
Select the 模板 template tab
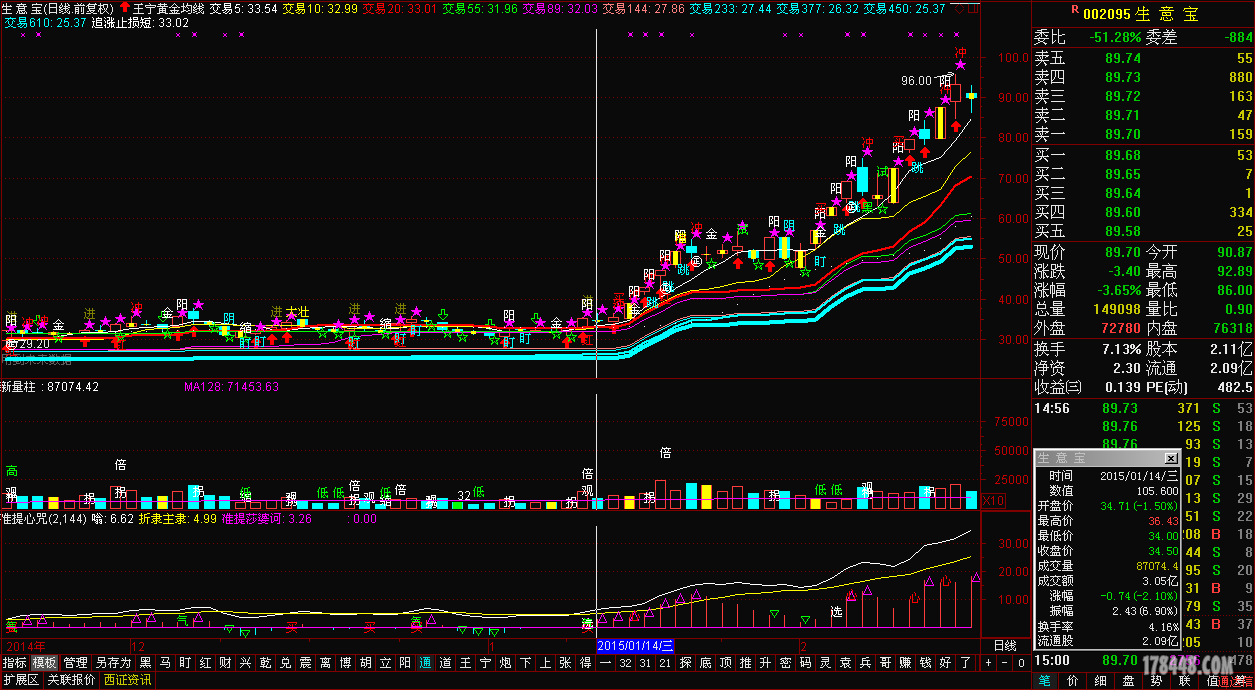(44, 662)
